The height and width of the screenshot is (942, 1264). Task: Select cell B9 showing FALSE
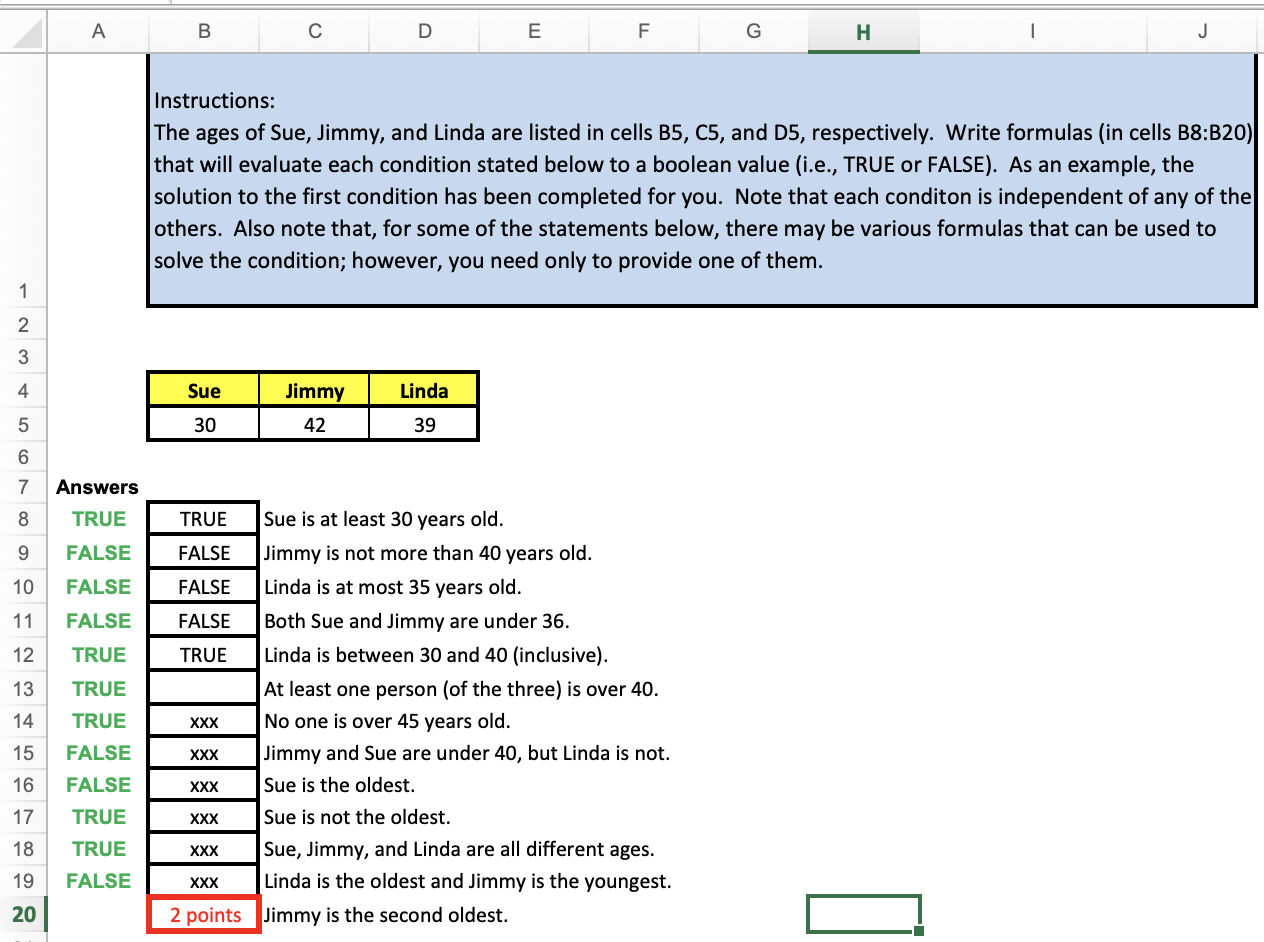[204, 553]
